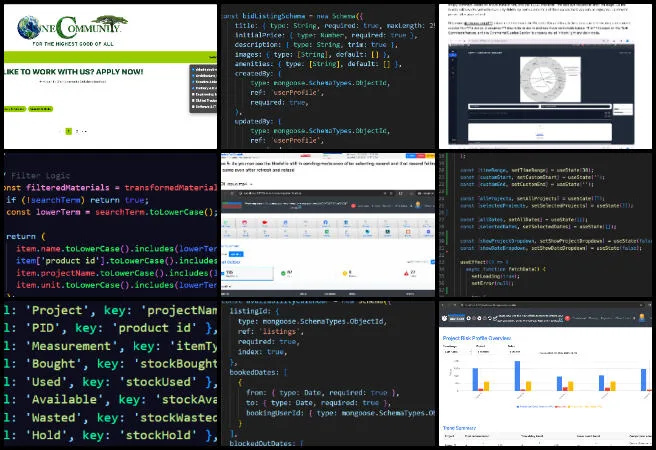Click the checkmark pencil icon next to the header message
The width and height of the screenshot is (656, 450).
pyautogui.click(x=495, y=318)
